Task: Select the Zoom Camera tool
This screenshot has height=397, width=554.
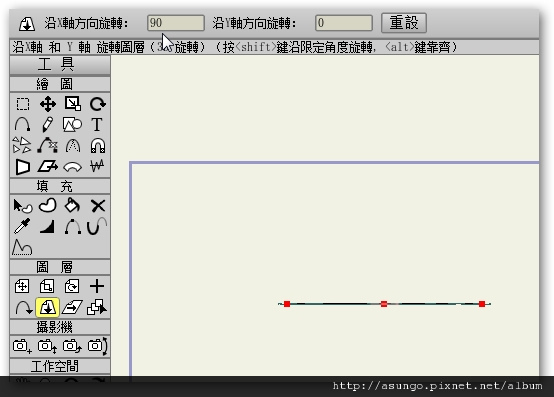Action: click(47, 346)
